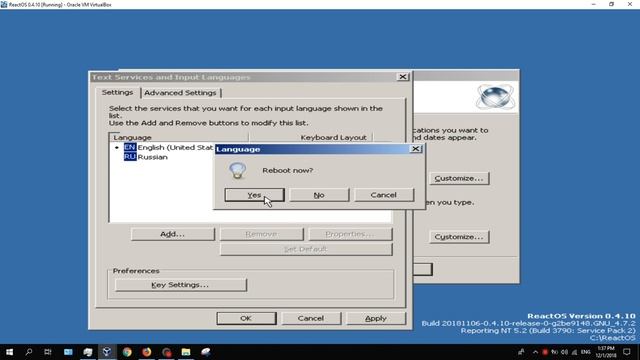The width and height of the screenshot is (640, 360).
Task: Open Key Settings... preferences
Action: coord(180,285)
